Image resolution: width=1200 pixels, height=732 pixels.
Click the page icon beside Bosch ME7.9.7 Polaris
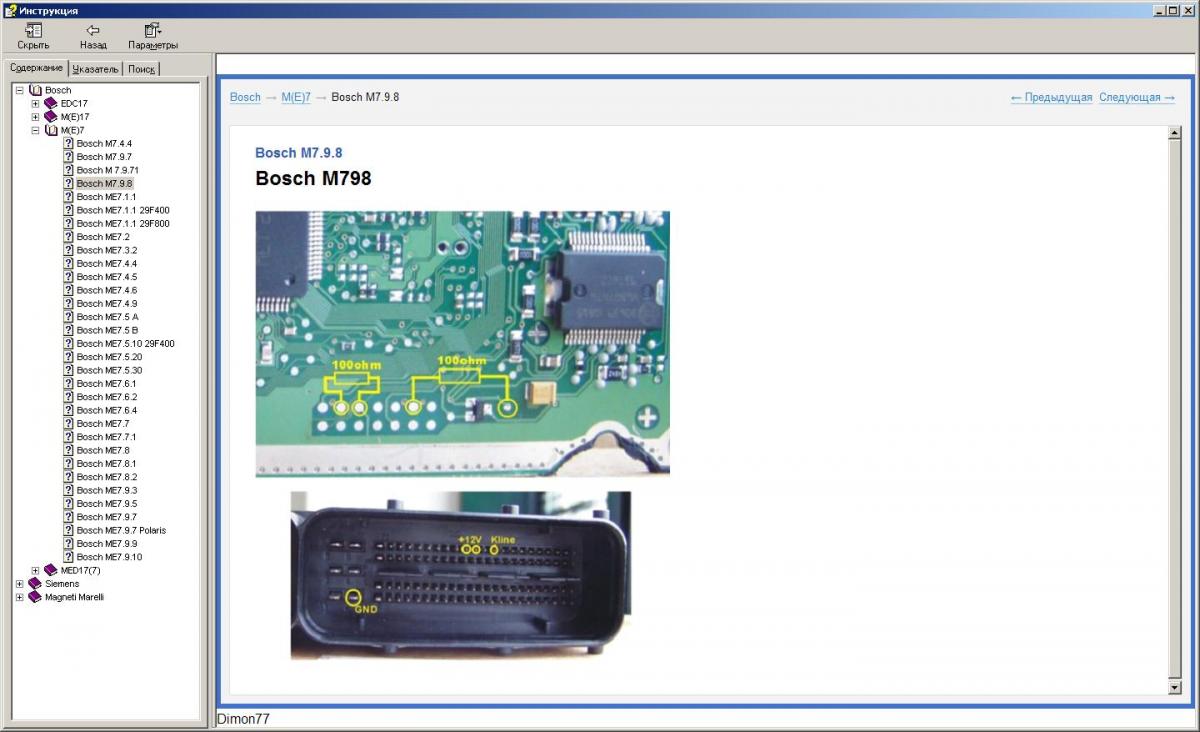[x=68, y=530]
